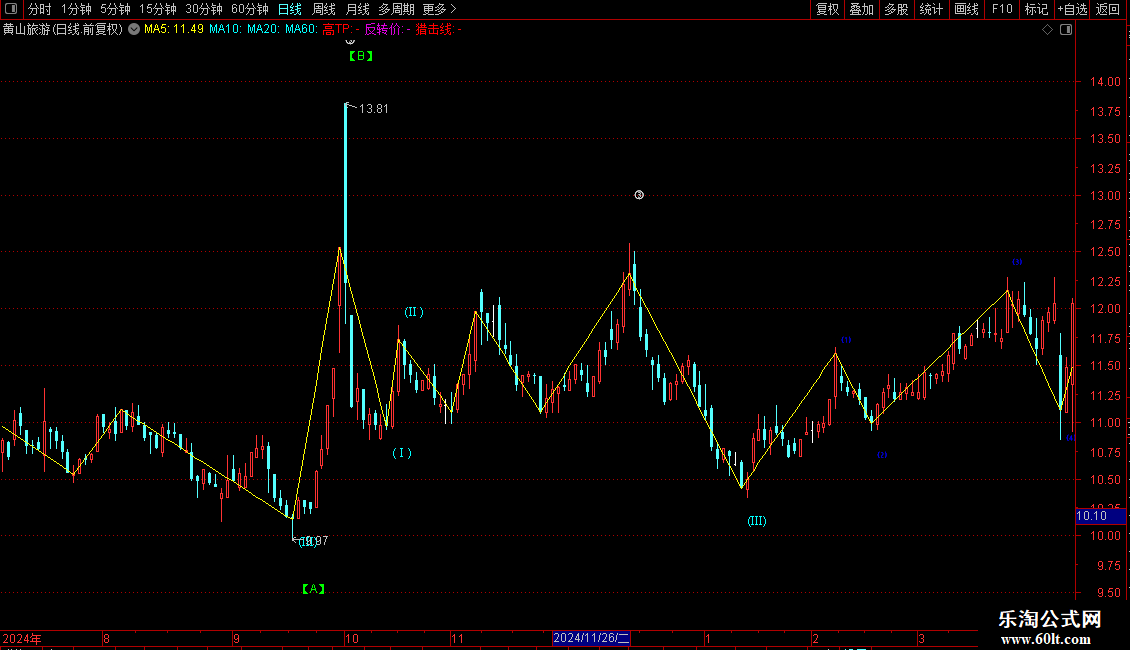Switch to 月线 monthly chart

click(357, 9)
